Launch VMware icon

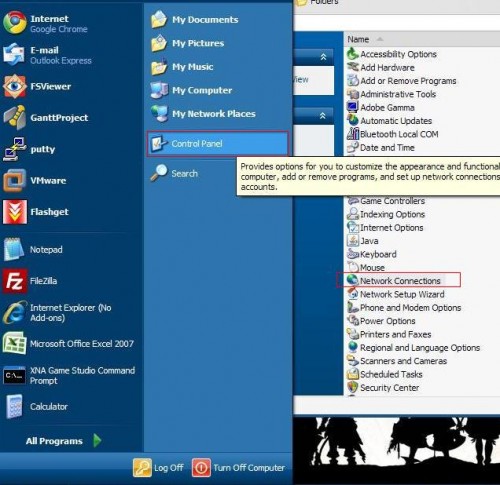coord(14,180)
